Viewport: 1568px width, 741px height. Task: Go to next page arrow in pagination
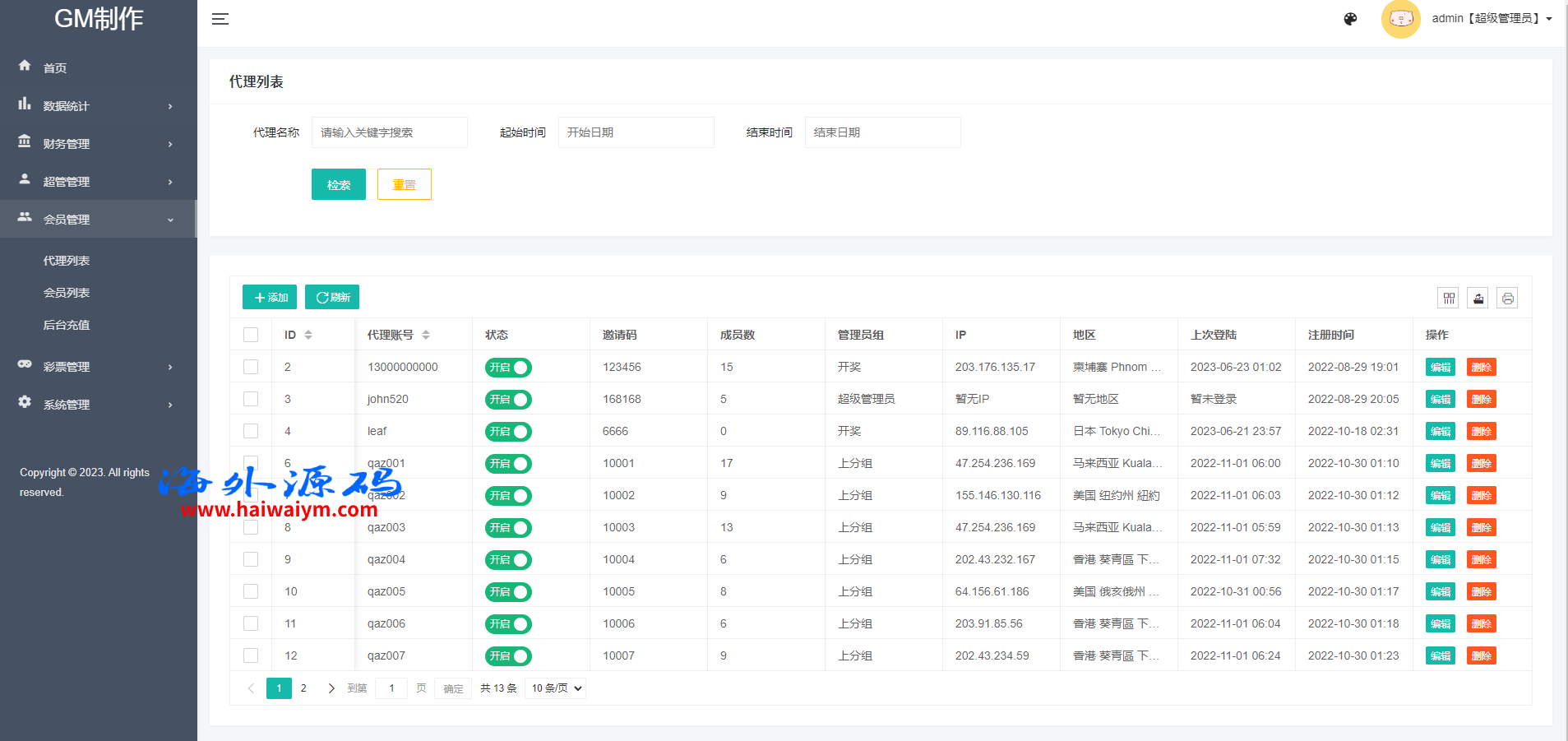(x=331, y=688)
